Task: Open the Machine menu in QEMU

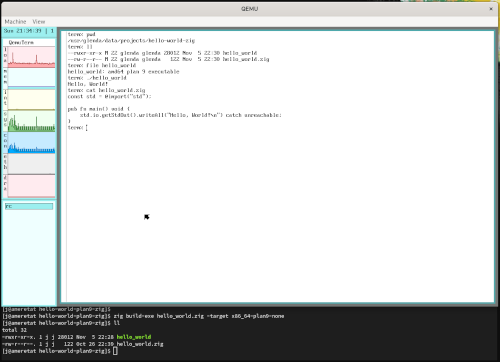Action: [15, 22]
